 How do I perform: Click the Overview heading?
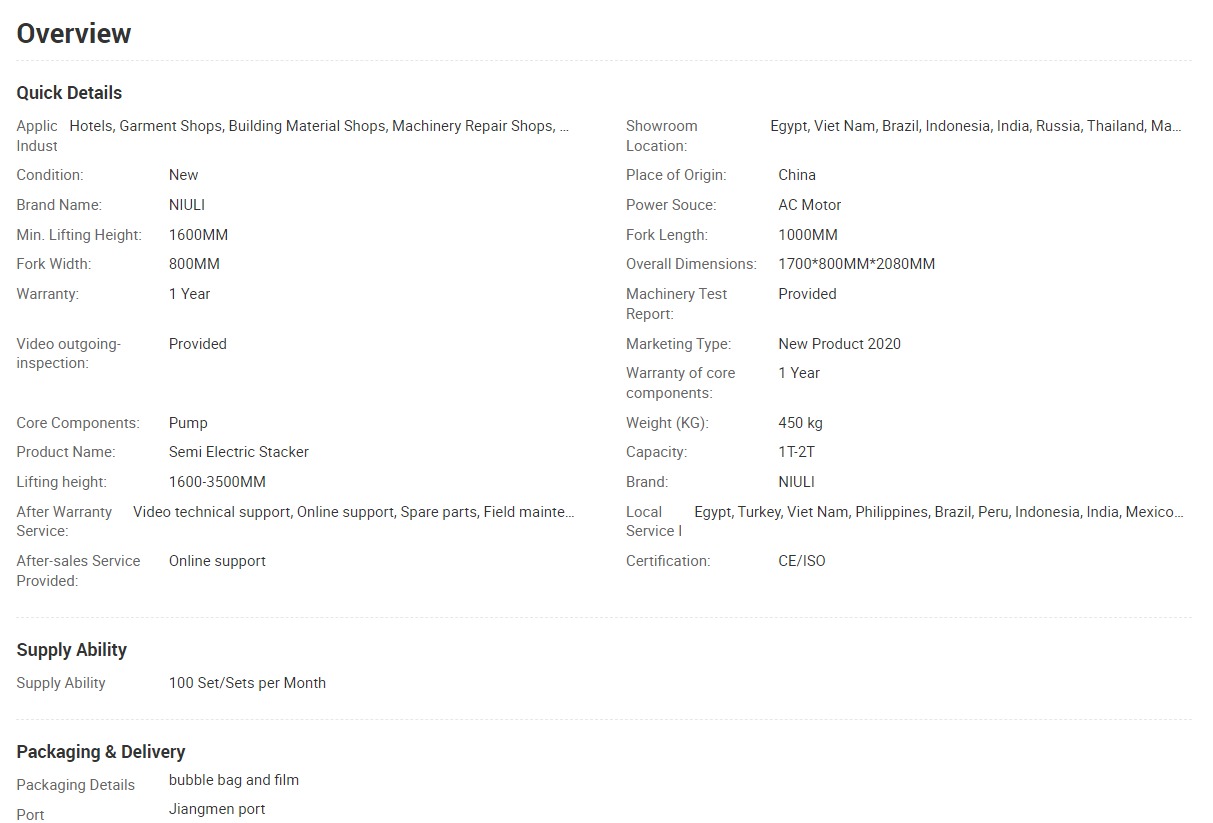(x=74, y=34)
